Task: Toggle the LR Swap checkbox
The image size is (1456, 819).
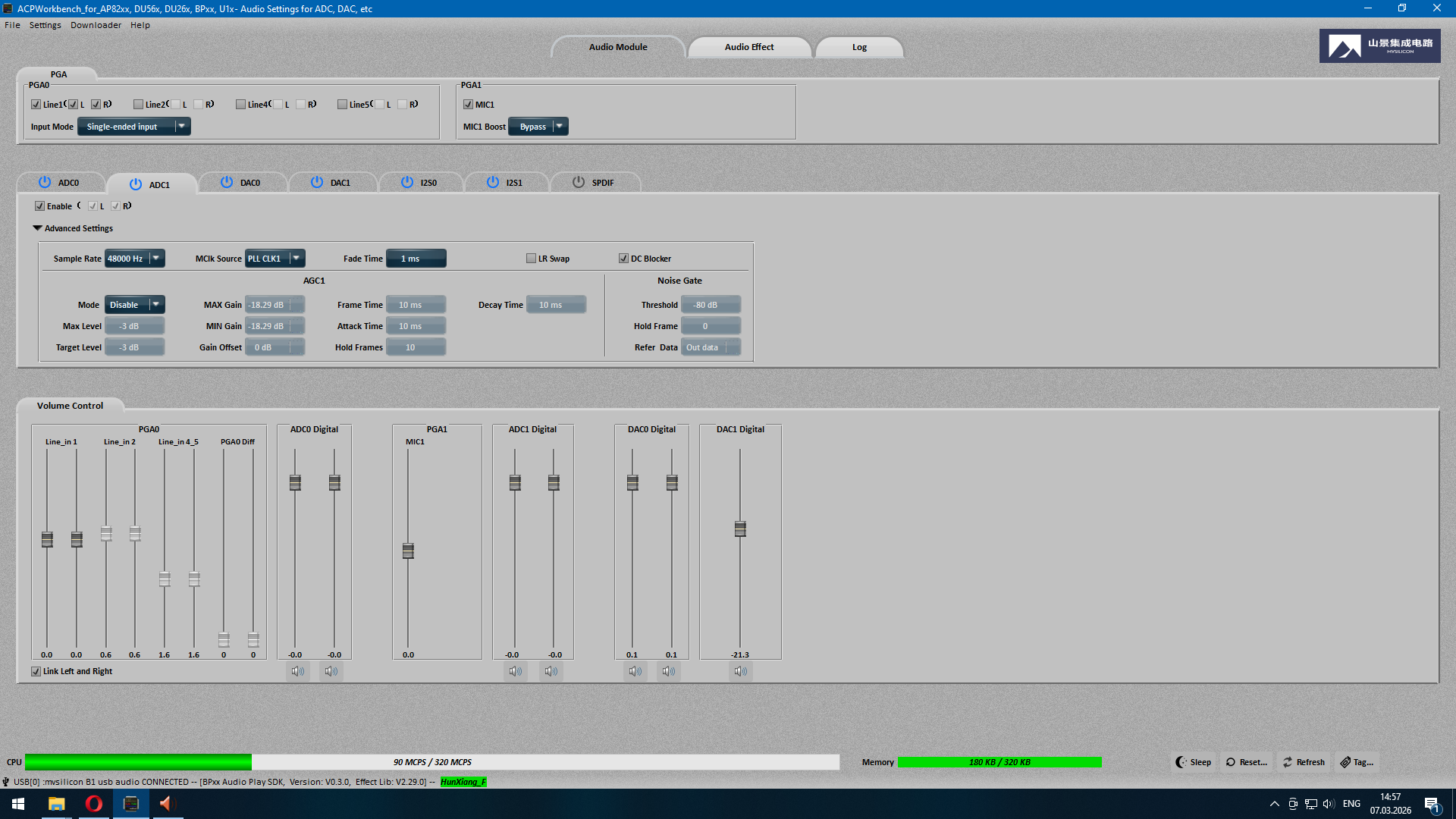Action: tap(532, 259)
